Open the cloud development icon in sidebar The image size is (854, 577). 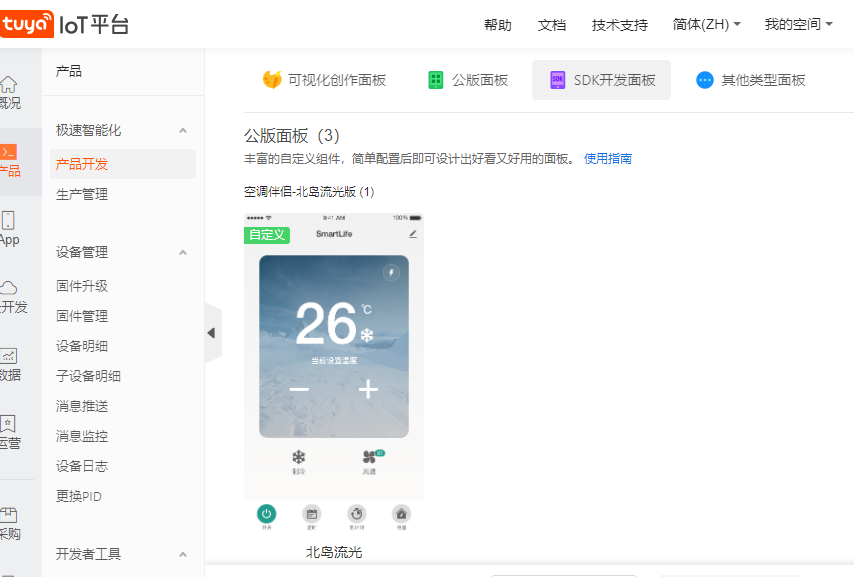click(9, 288)
